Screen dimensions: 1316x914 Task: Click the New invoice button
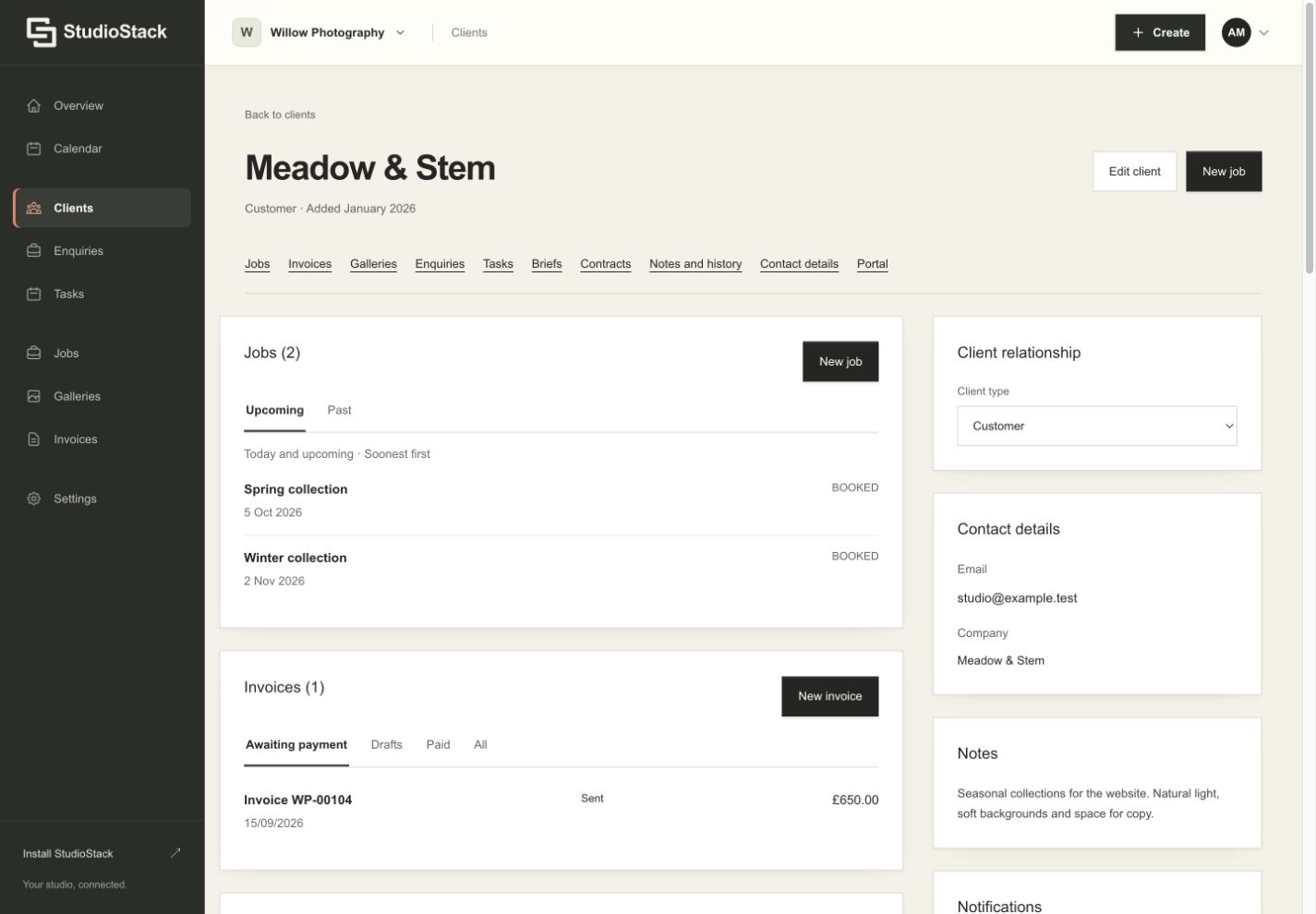pos(830,696)
